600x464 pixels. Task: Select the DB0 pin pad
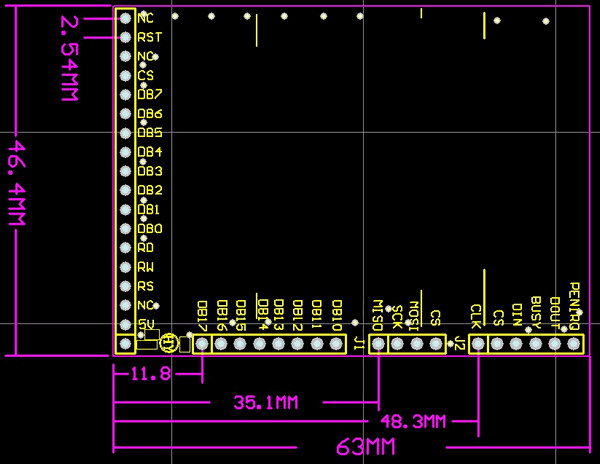pyautogui.click(x=126, y=229)
